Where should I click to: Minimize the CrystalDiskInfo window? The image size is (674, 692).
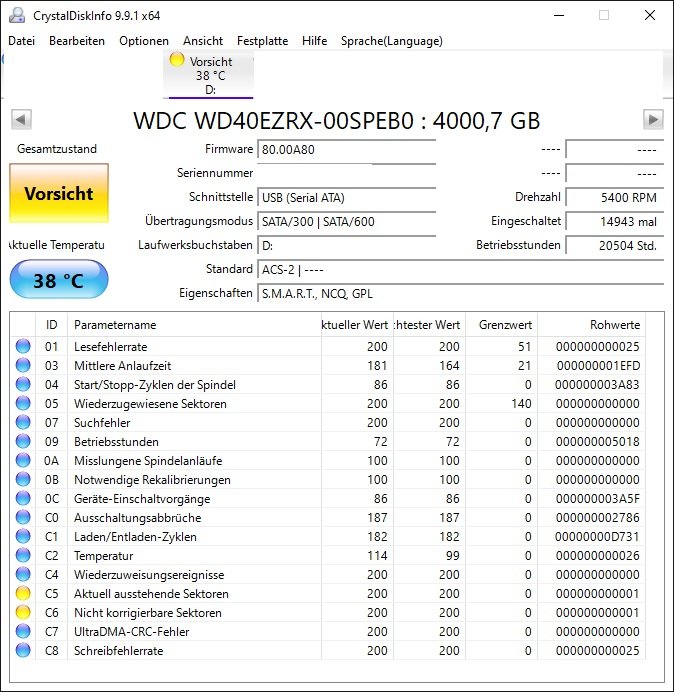[559, 15]
